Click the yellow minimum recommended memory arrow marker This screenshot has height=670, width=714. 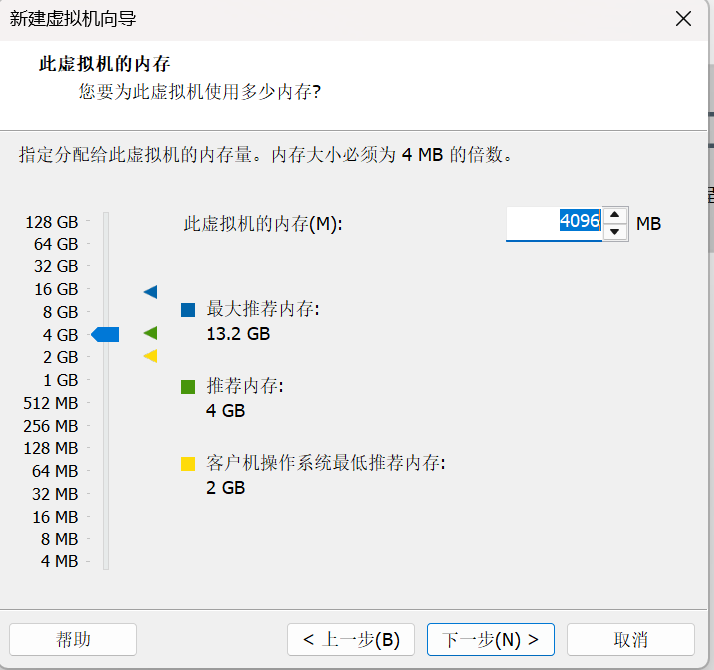click(151, 356)
